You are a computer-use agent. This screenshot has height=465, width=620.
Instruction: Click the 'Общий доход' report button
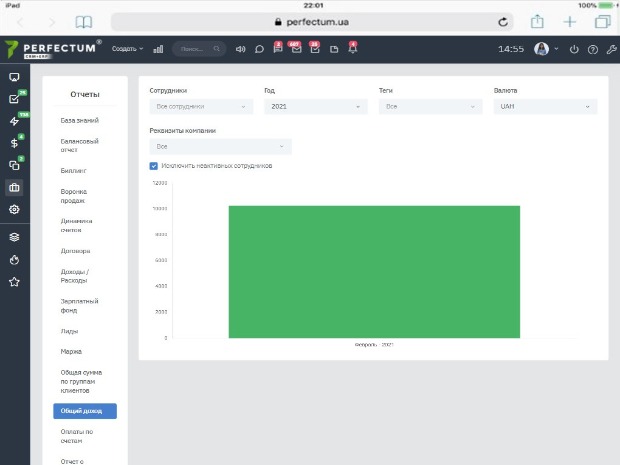(85, 411)
